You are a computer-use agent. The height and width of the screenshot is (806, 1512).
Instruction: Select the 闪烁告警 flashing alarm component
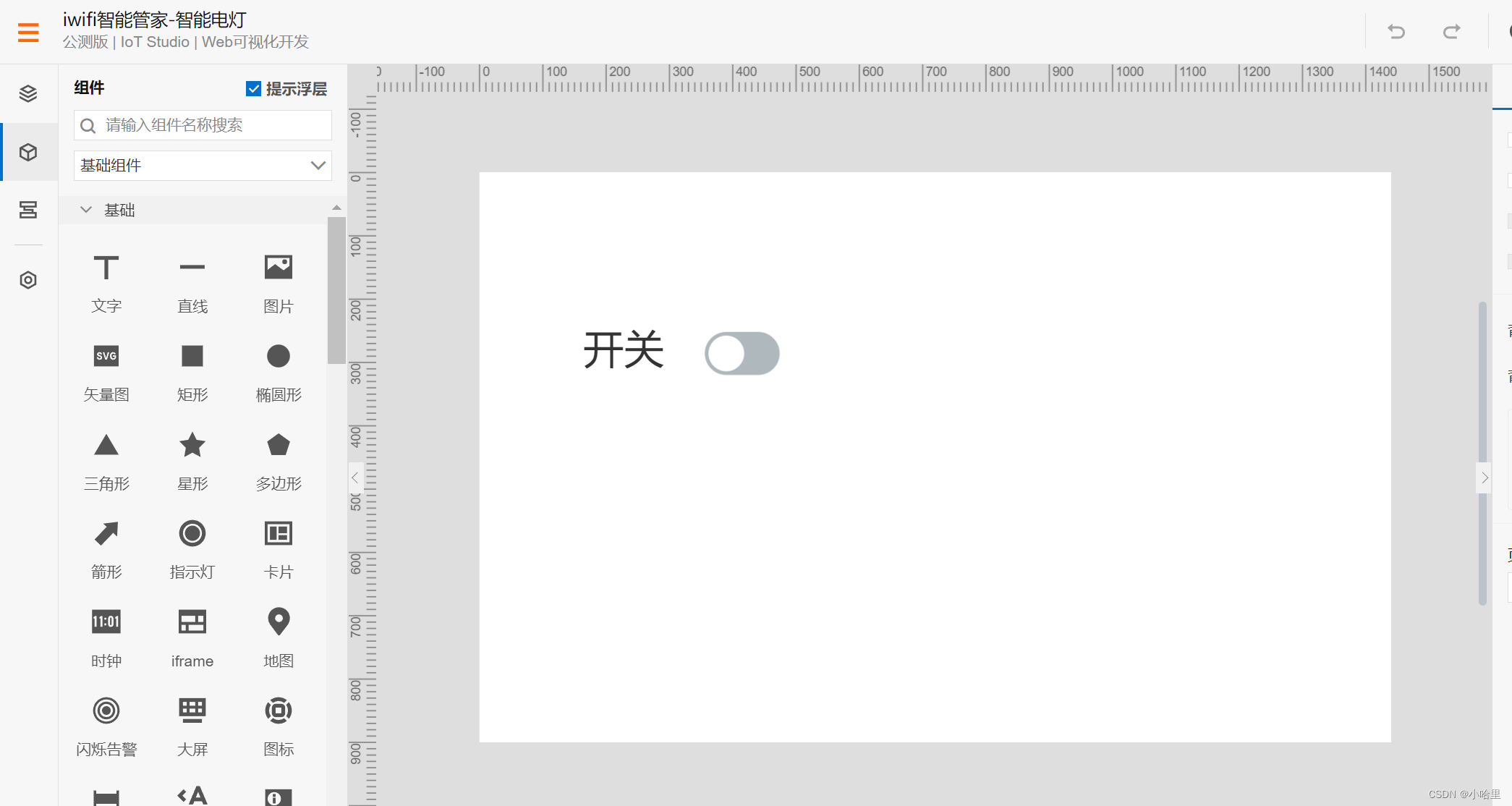(x=106, y=725)
